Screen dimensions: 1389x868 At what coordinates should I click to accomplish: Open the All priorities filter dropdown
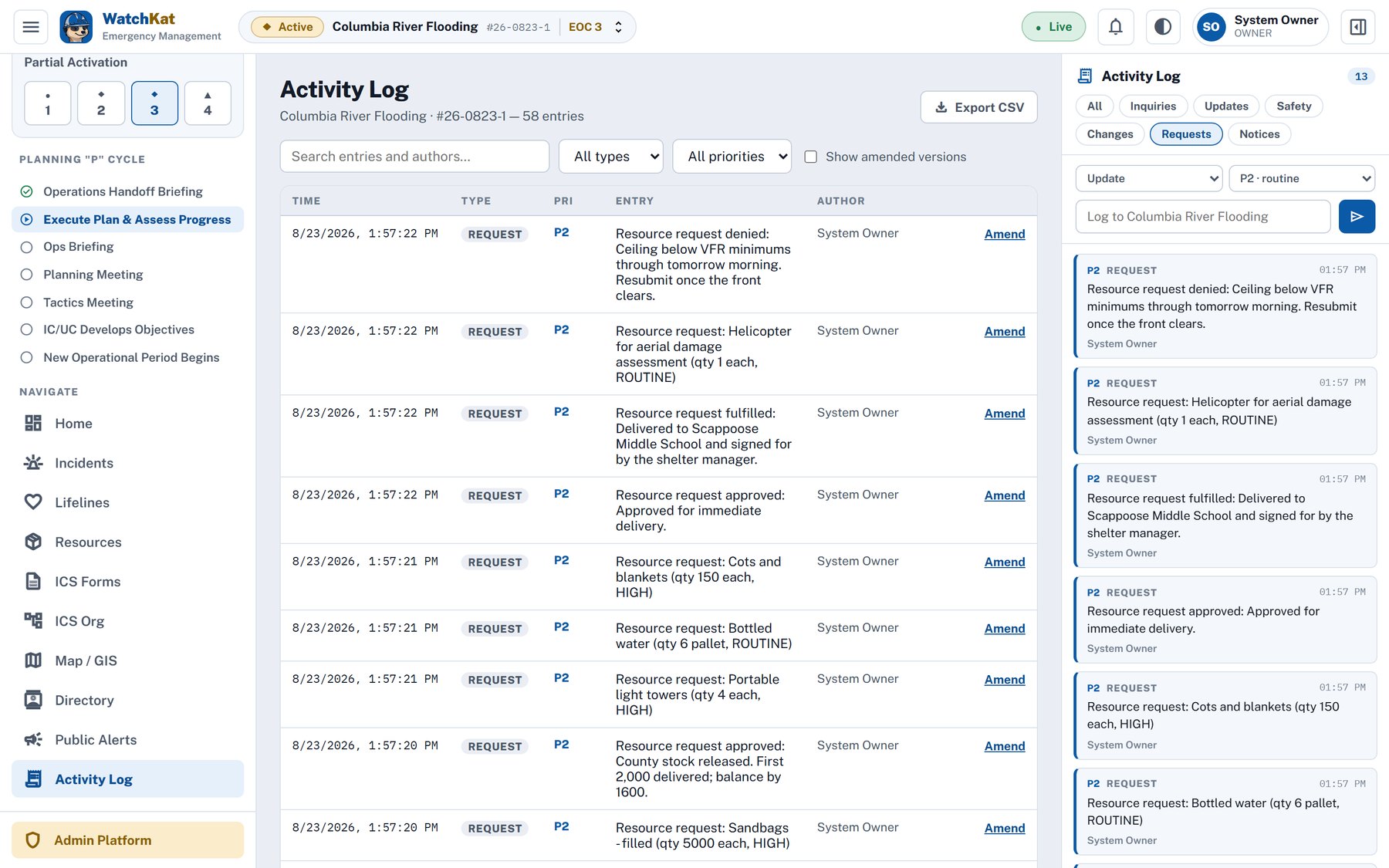[x=732, y=157]
